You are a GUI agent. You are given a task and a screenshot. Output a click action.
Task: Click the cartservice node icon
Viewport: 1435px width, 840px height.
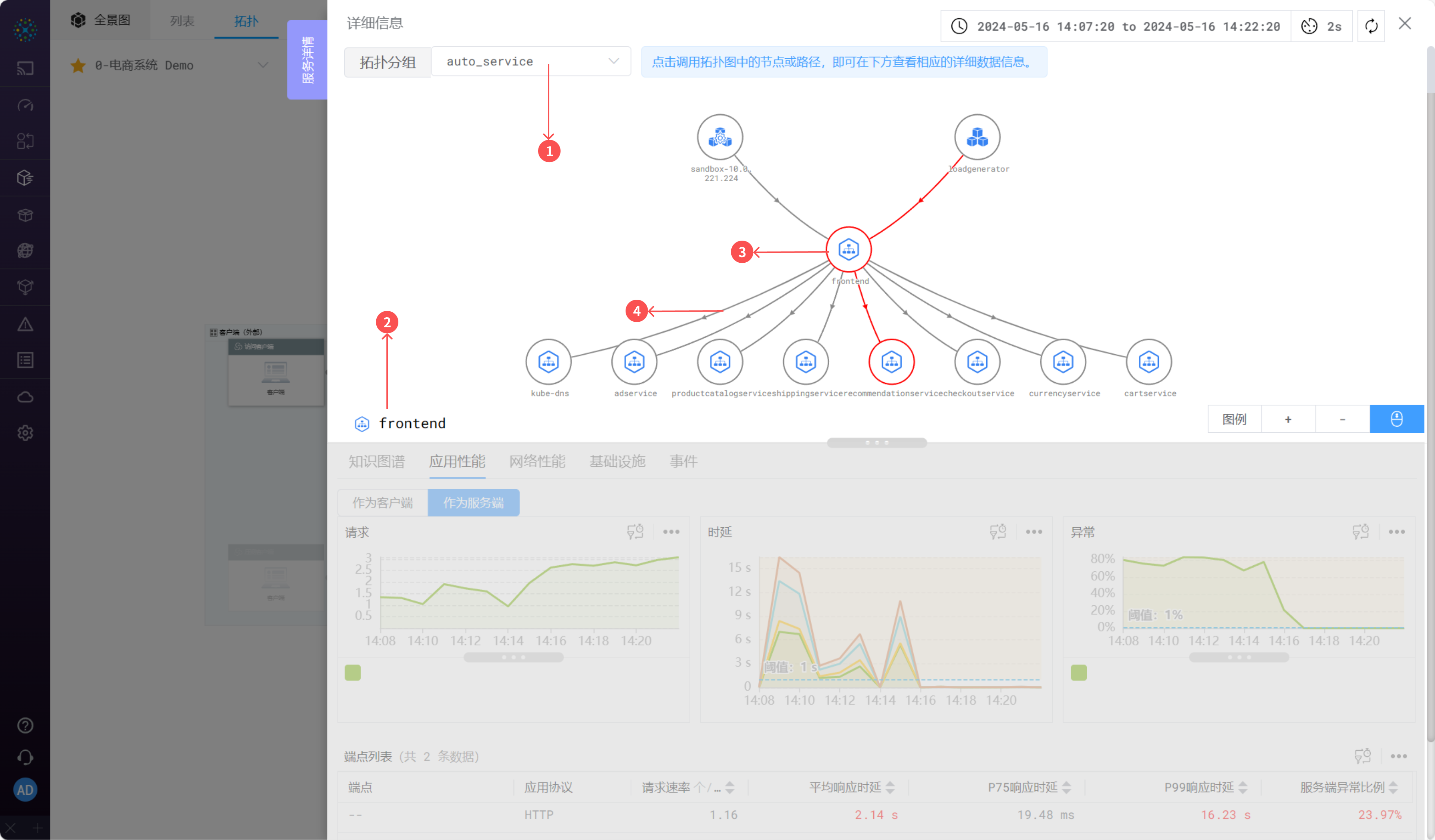click(x=1149, y=362)
